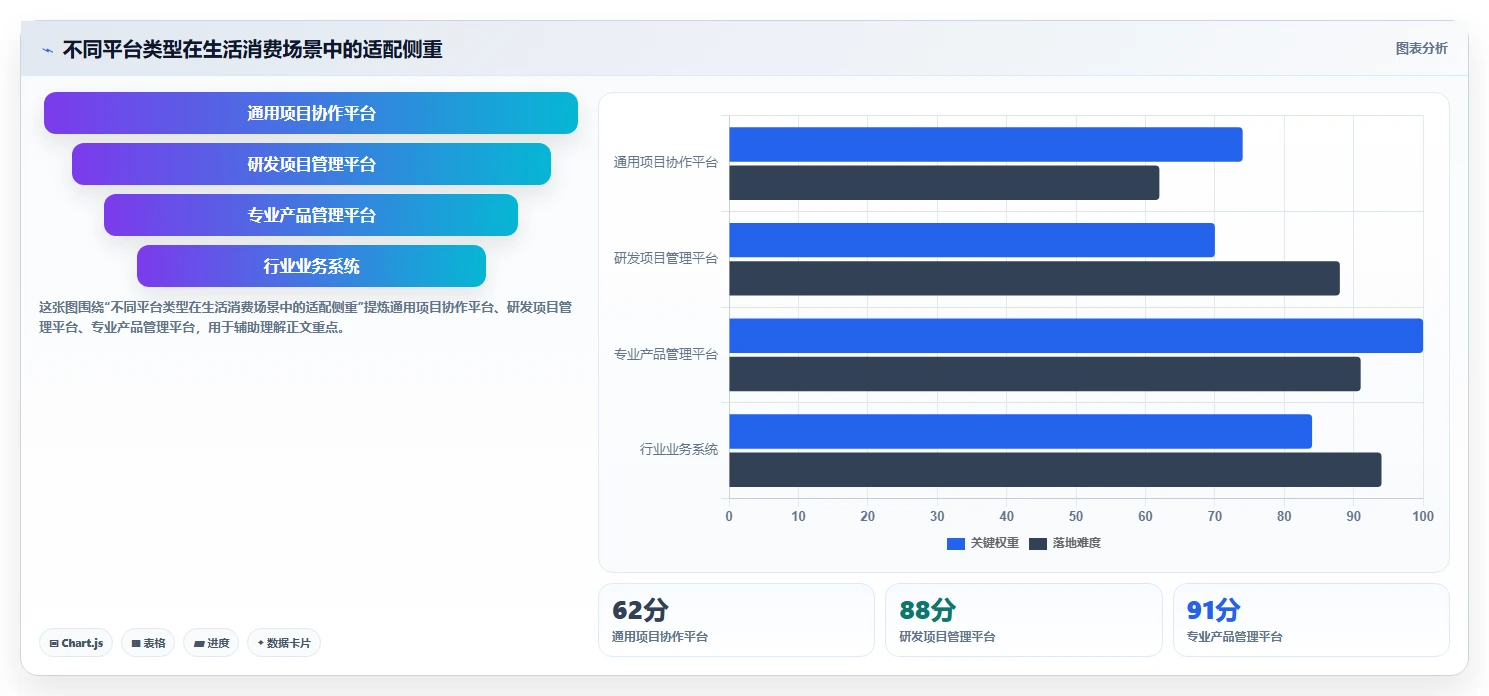
Task: Click the description paragraph starting 这张图围绕
Action: 305,317
